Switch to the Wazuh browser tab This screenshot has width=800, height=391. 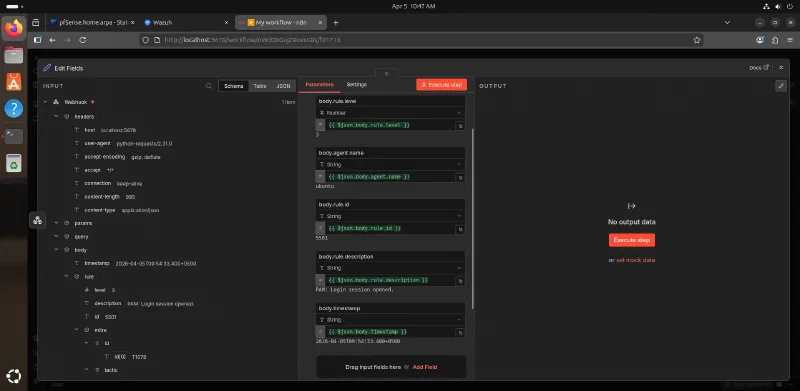186,22
